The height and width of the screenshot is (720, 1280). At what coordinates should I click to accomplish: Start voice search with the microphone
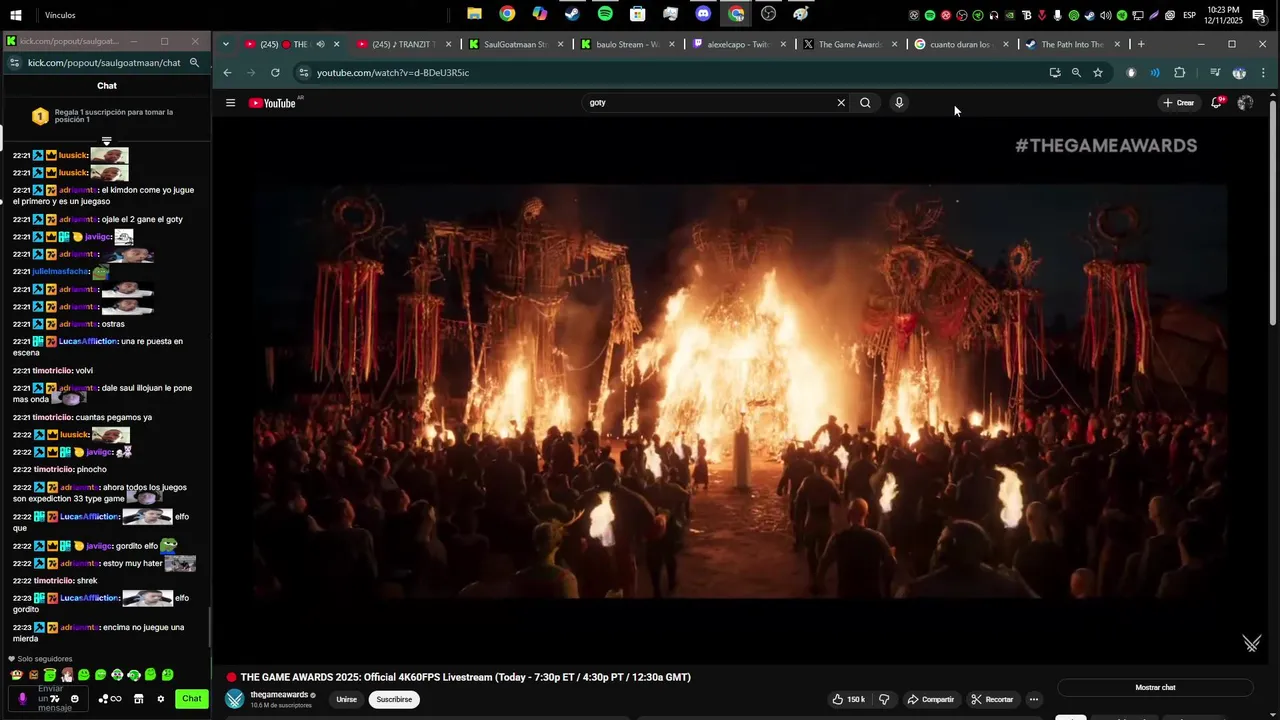(899, 102)
